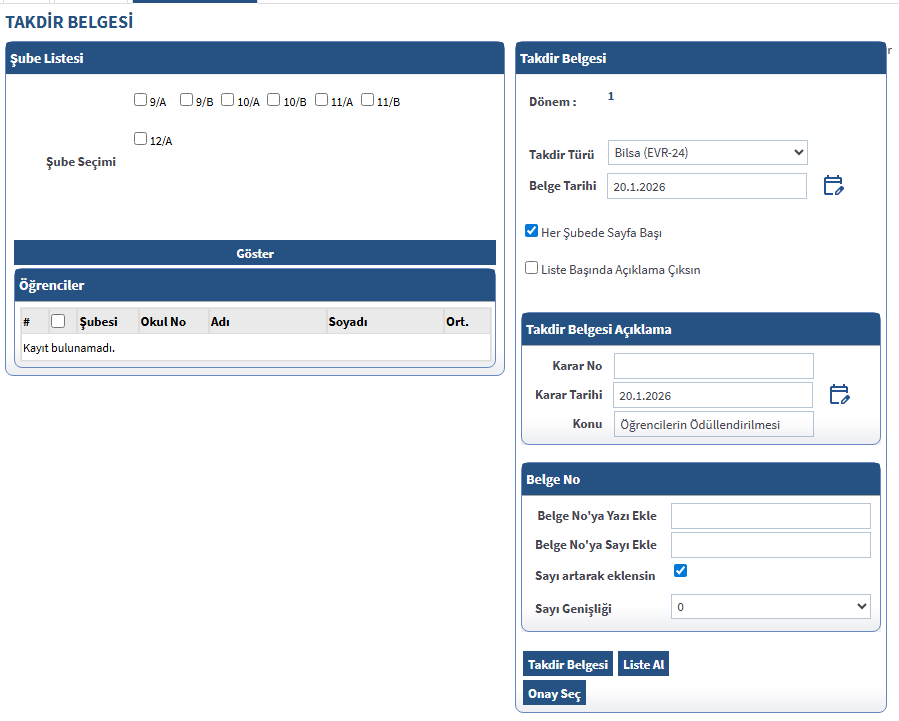Select all students via table header checkbox
This screenshot has height=721, width=899.
pos(58,321)
